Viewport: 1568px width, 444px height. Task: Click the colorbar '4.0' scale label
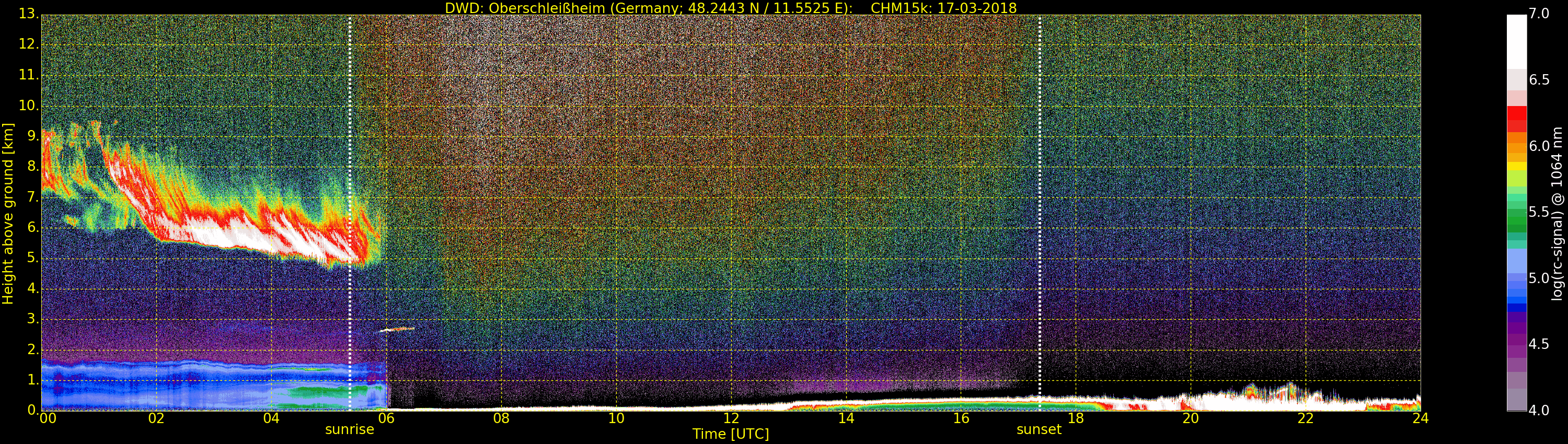1539,411
